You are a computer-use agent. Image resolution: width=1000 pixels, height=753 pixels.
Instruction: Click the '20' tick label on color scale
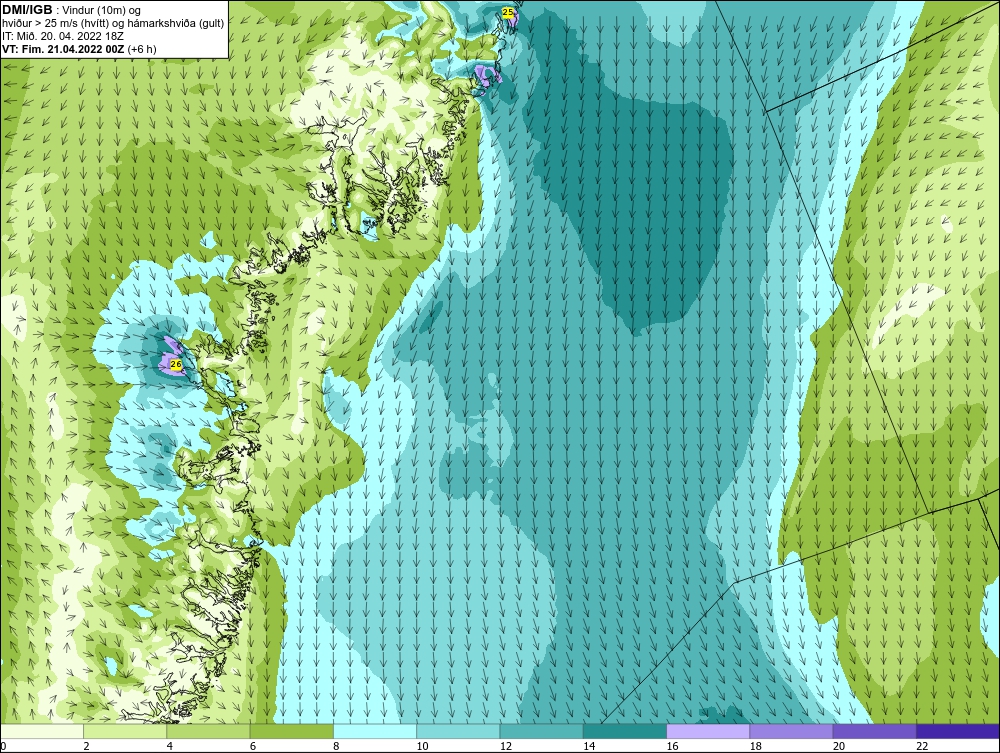tap(839, 747)
